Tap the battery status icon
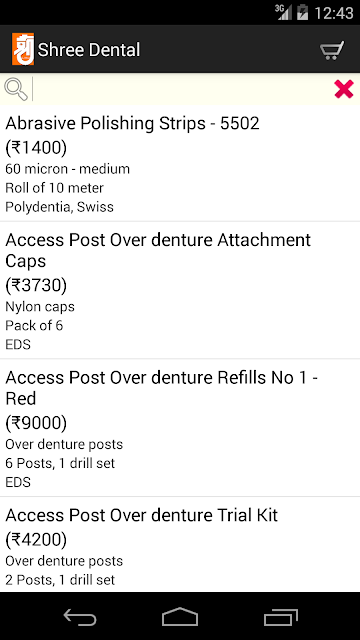Image resolution: width=360 pixels, height=640 pixels. point(302,12)
